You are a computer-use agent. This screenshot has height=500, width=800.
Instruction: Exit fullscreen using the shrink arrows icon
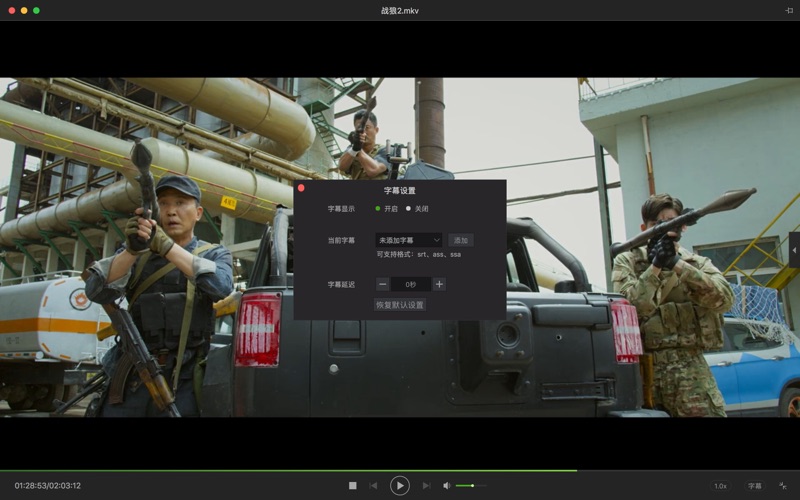pos(783,486)
